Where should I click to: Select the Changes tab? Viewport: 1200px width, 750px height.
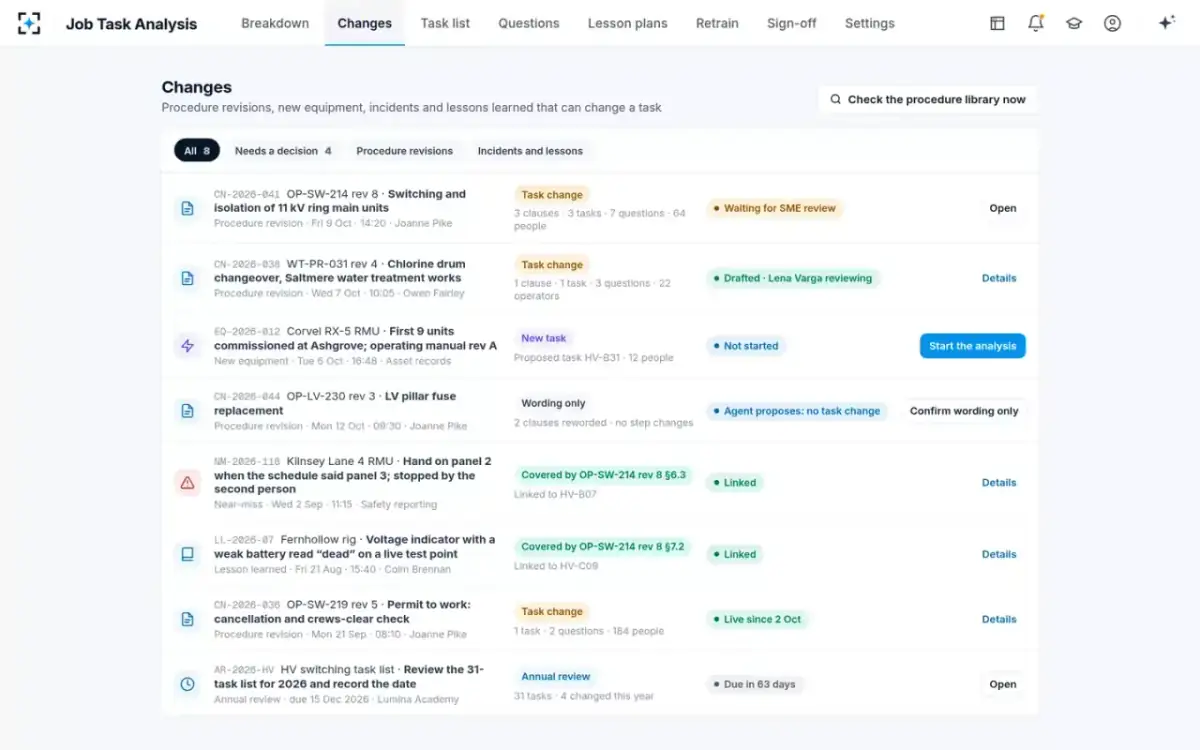[x=365, y=23]
